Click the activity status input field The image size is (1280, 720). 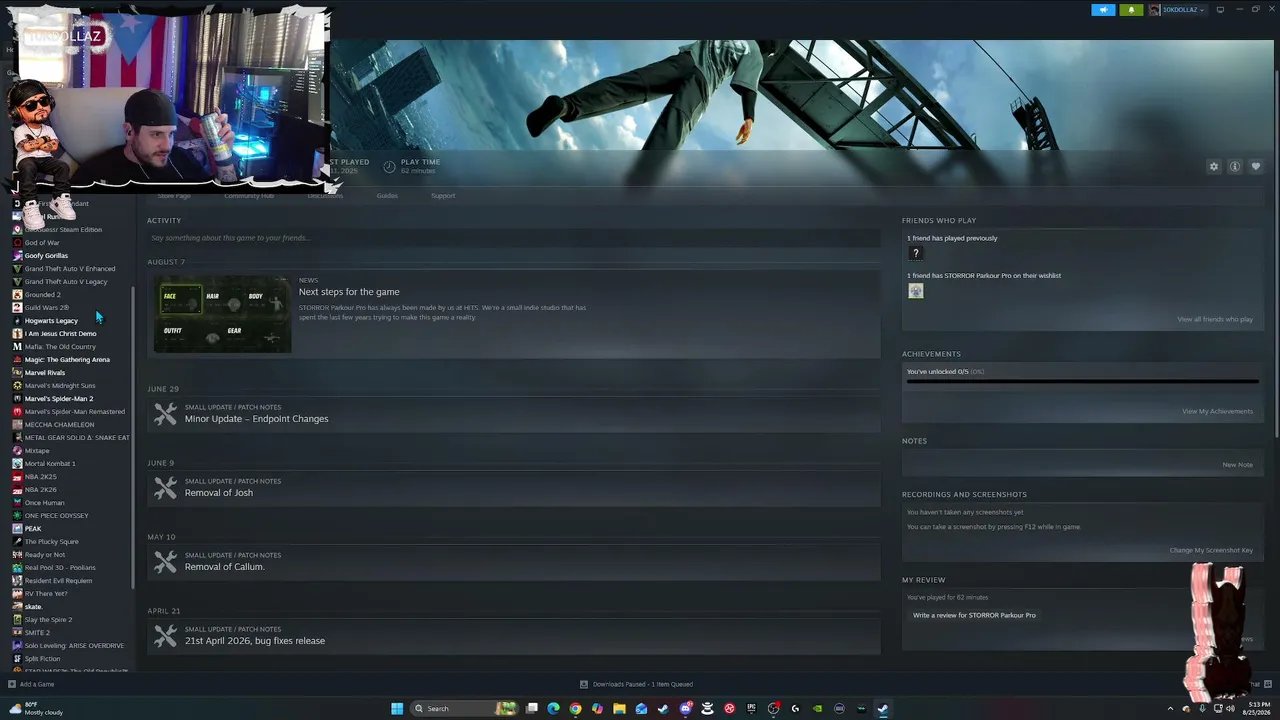[513, 238]
